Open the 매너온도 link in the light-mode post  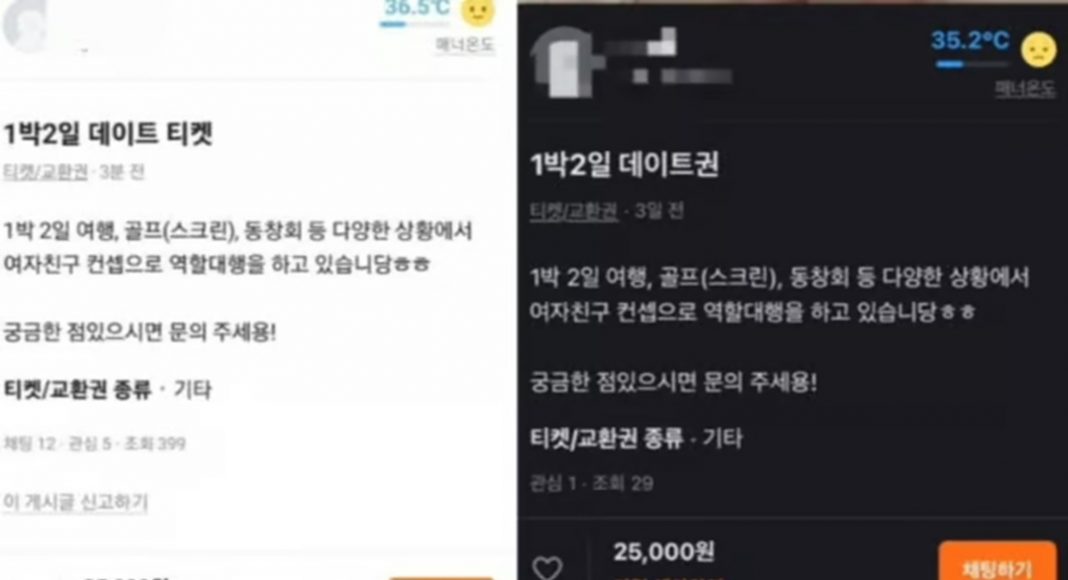[465, 44]
